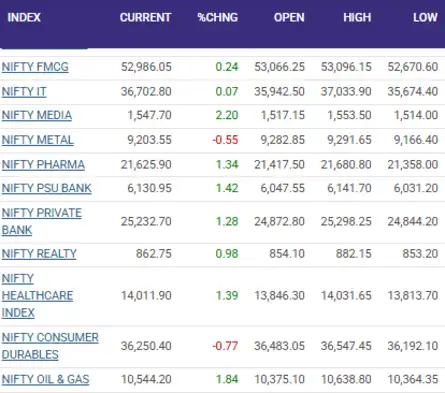Select the 0.98 change for NIFTY REALTY
The width and height of the screenshot is (445, 393).
[227, 254]
